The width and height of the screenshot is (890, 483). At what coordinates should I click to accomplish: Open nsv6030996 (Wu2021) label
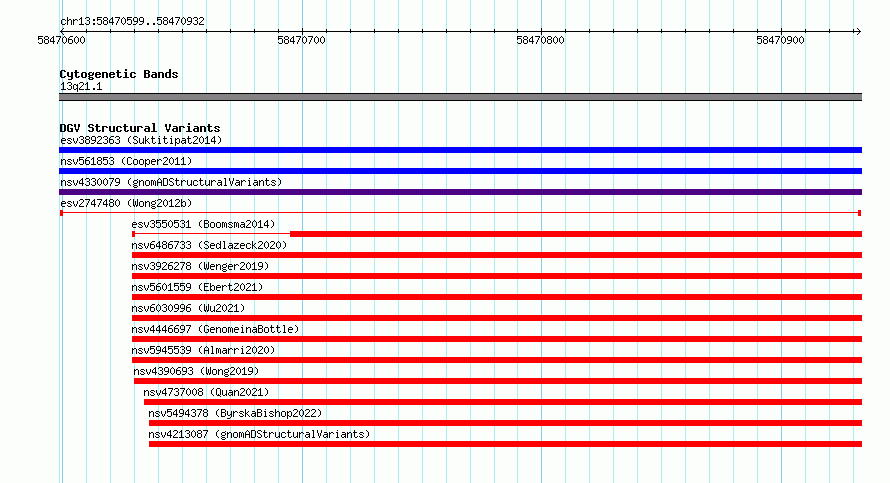click(188, 308)
